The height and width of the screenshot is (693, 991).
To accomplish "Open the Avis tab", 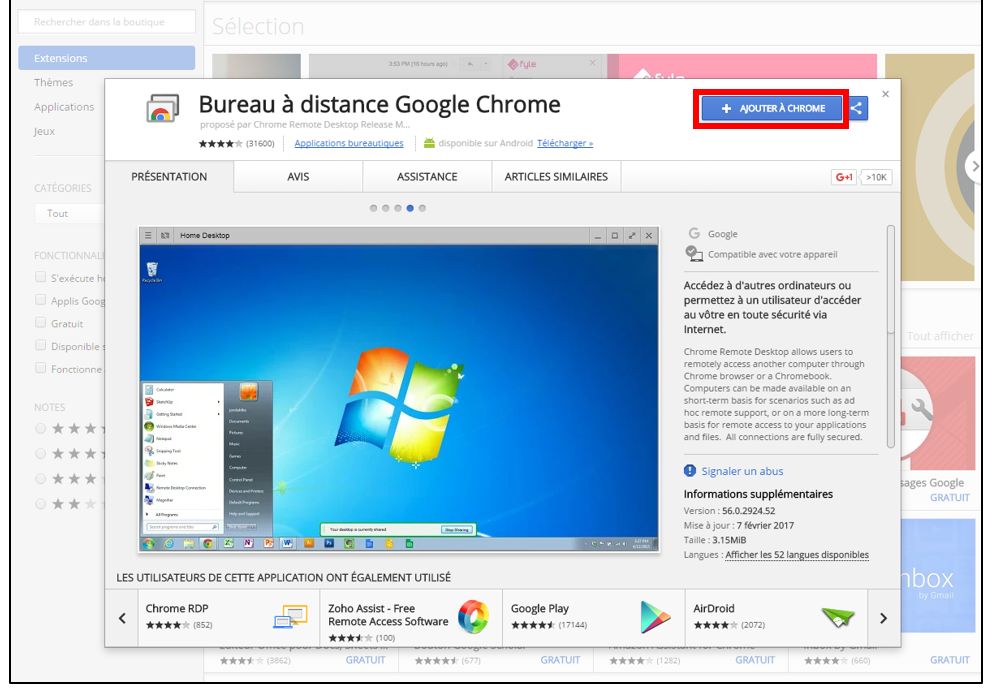I will click(x=298, y=176).
